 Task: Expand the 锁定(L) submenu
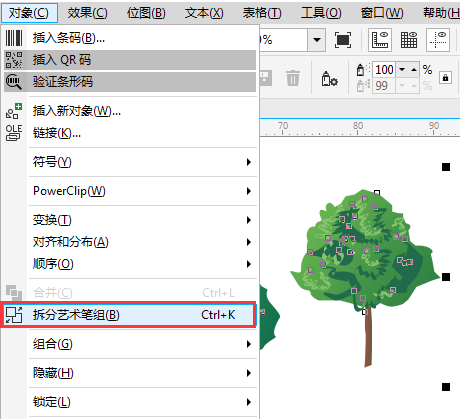point(130,402)
